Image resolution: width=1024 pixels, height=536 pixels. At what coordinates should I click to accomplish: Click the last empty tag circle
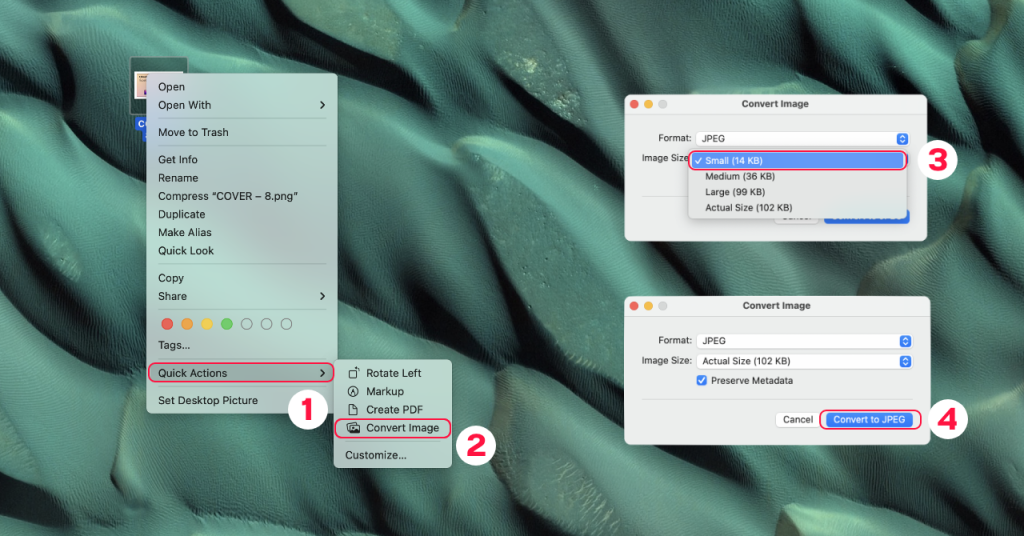pyautogui.click(x=286, y=324)
